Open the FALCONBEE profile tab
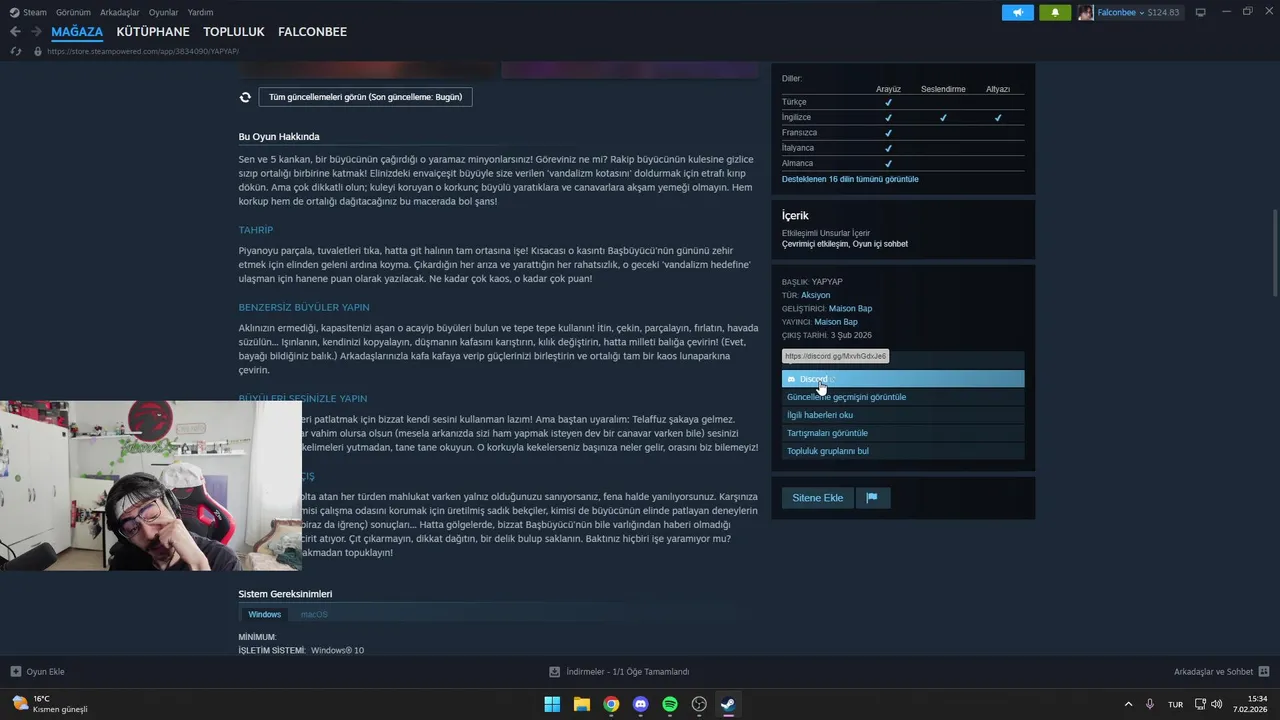Viewport: 1280px width, 720px height. tap(312, 32)
